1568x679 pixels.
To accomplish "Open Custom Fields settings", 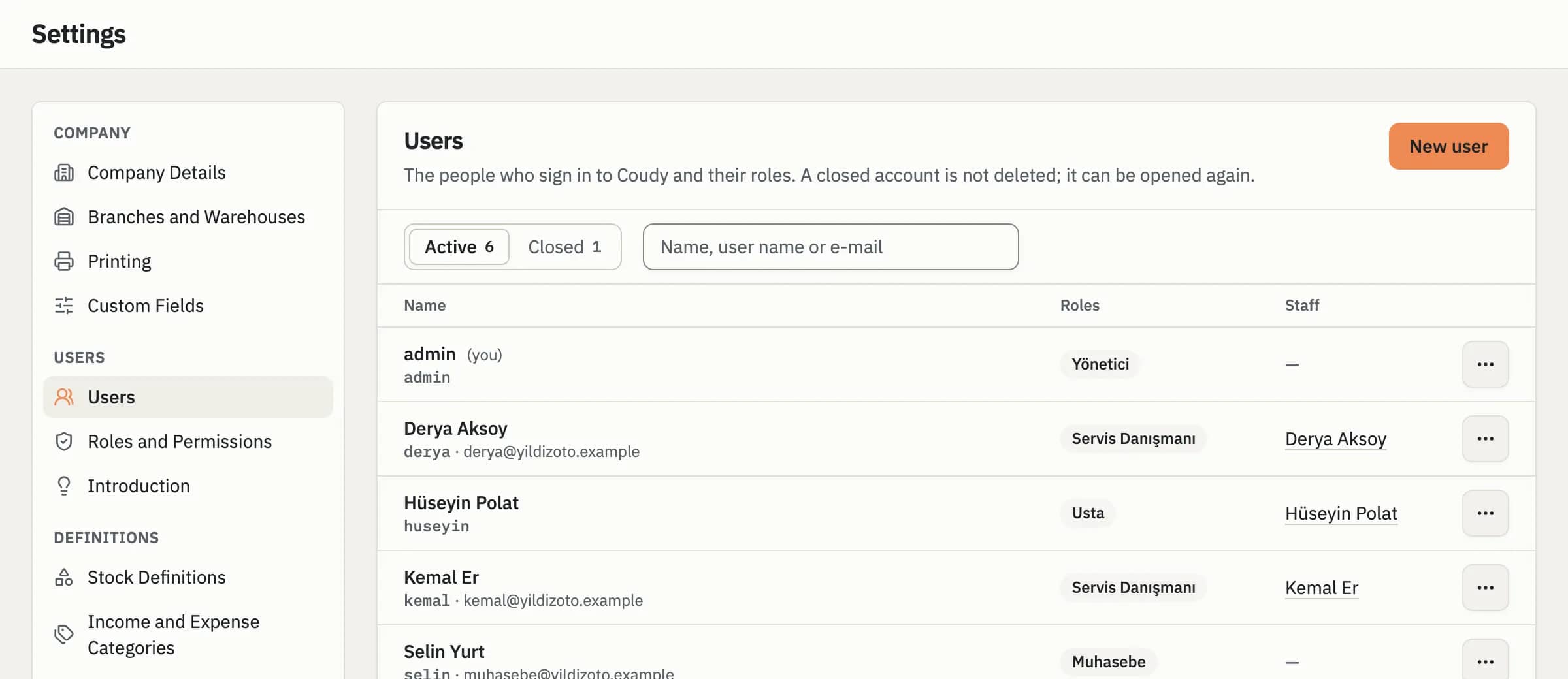I will (188, 306).
